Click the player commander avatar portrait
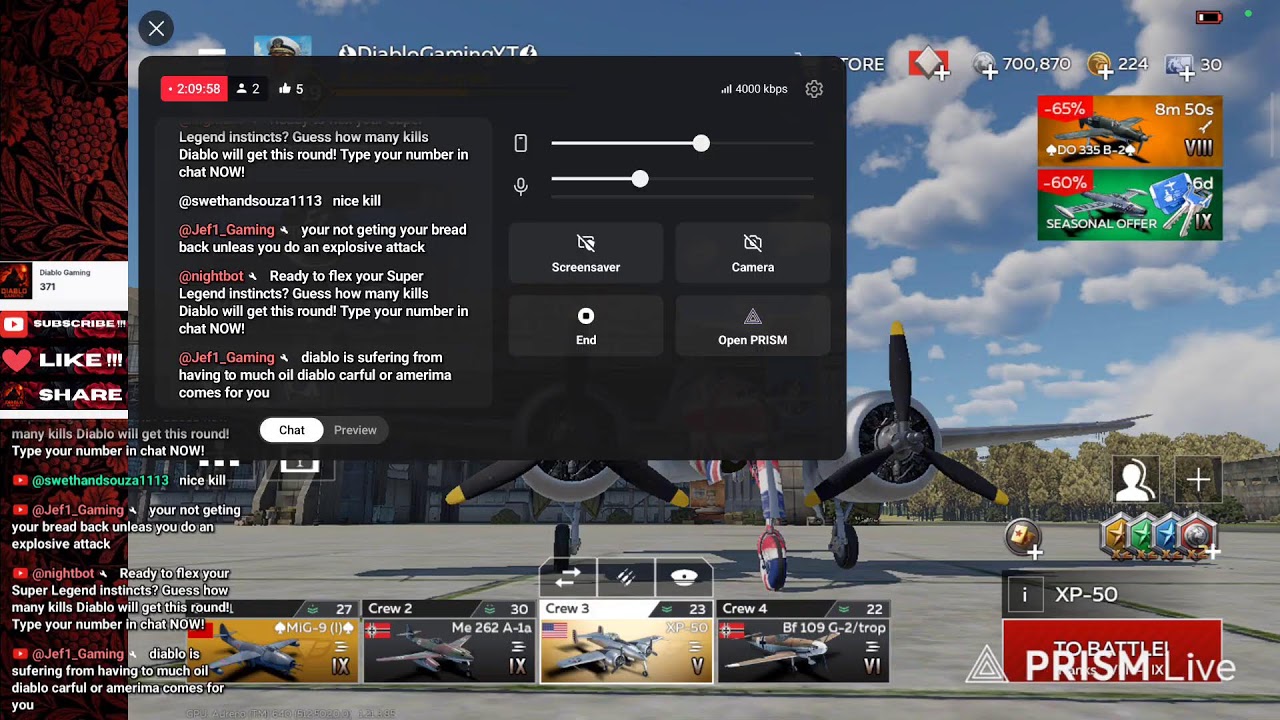Screen dimensions: 1280x720 281,47
